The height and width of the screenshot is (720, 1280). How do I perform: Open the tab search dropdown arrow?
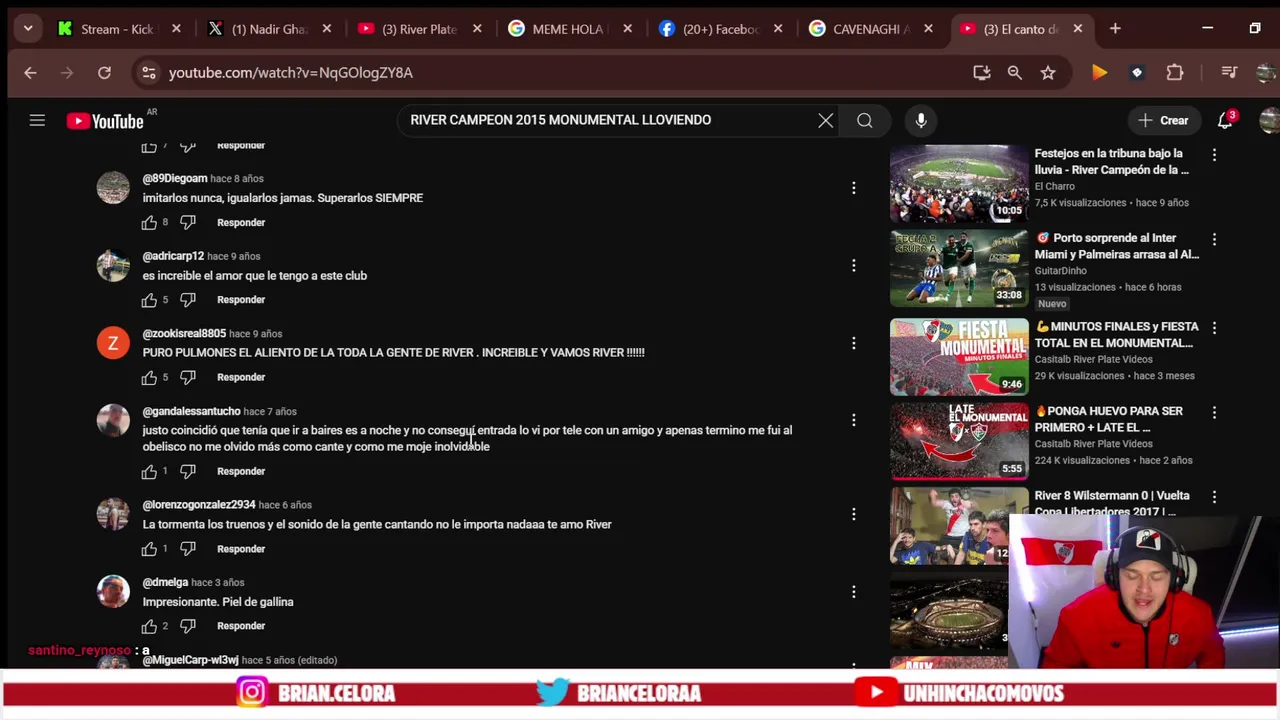click(x=28, y=29)
